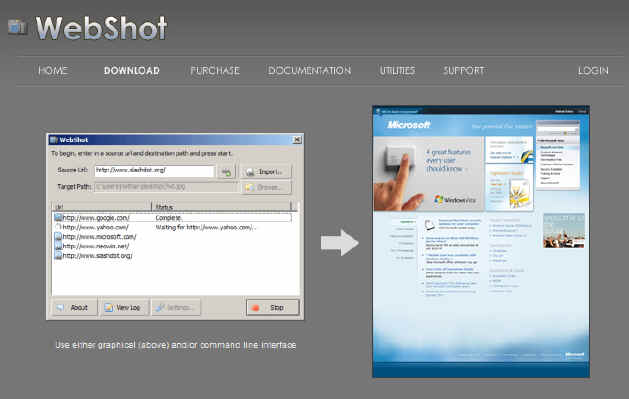629x399 pixels.
Task: Select the google.com list entry icon
Action: click(58, 218)
